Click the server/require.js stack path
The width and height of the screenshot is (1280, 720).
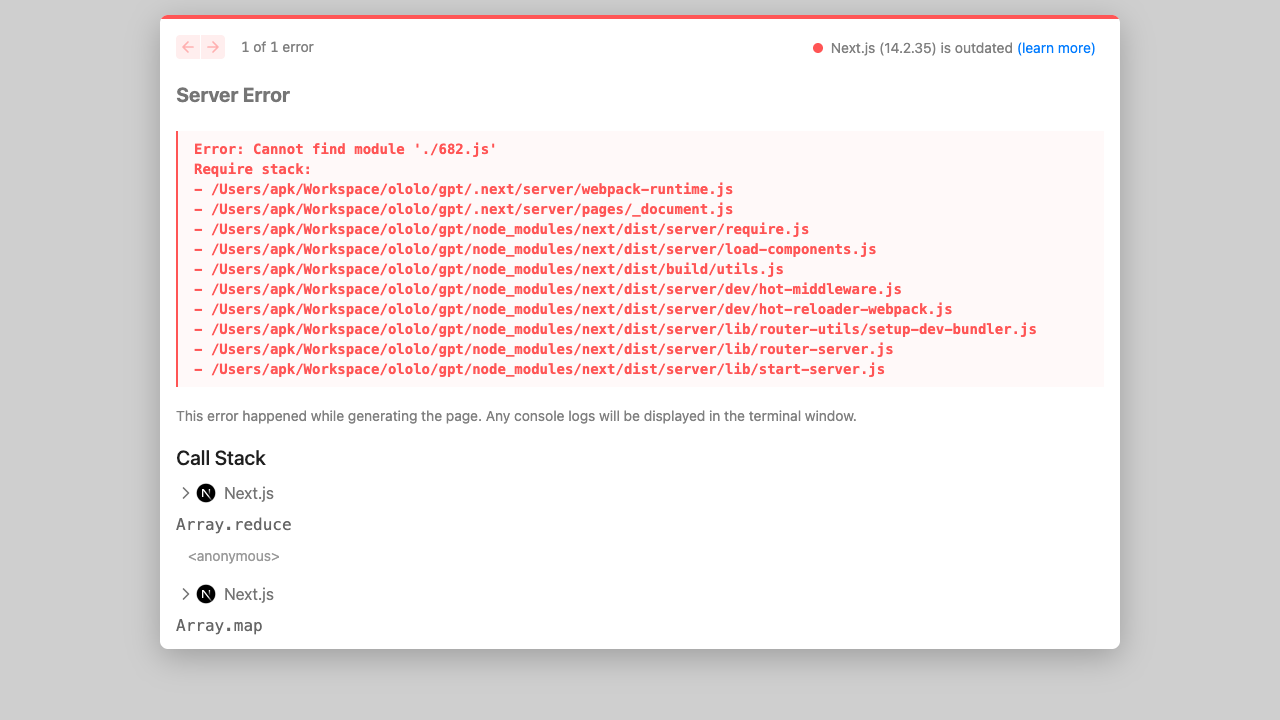tap(502, 229)
